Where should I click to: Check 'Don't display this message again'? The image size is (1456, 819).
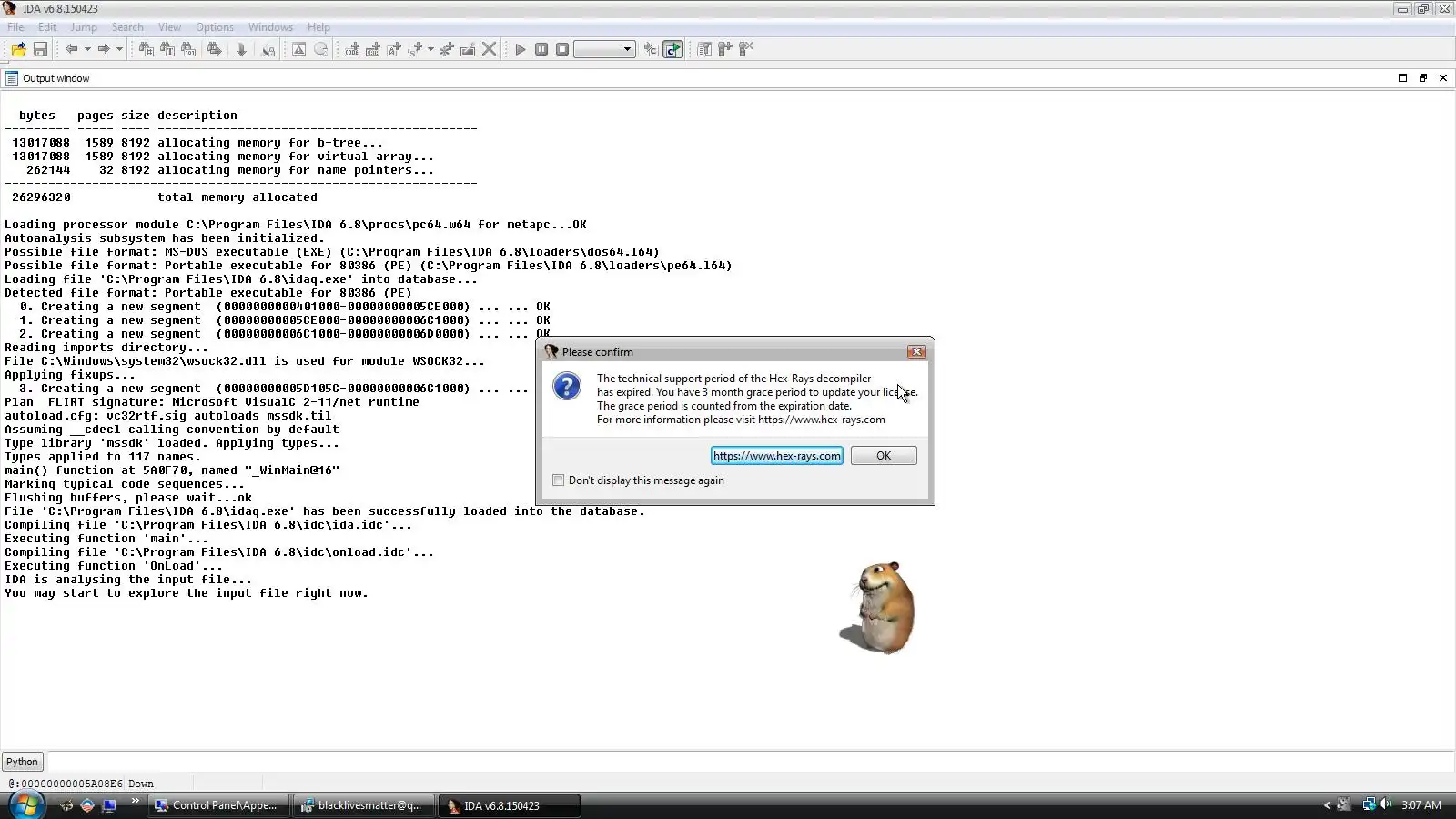[559, 480]
